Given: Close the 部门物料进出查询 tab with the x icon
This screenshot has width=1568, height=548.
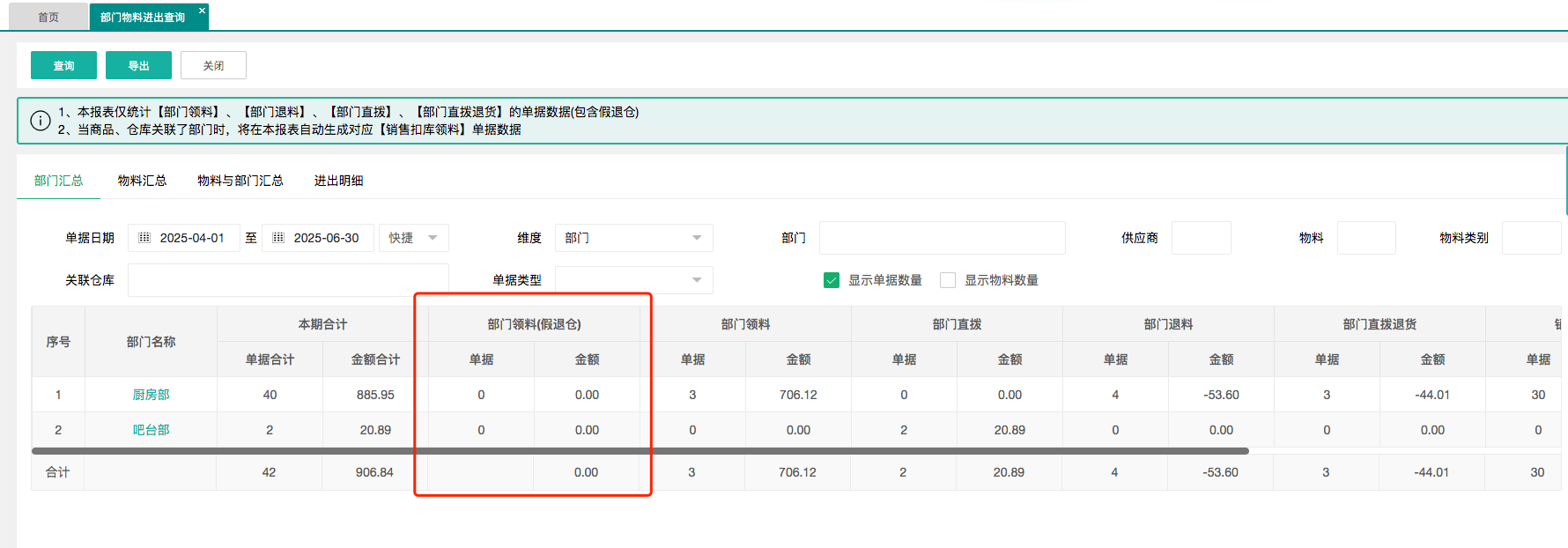Looking at the screenshot, I should (x=202, y=11).
